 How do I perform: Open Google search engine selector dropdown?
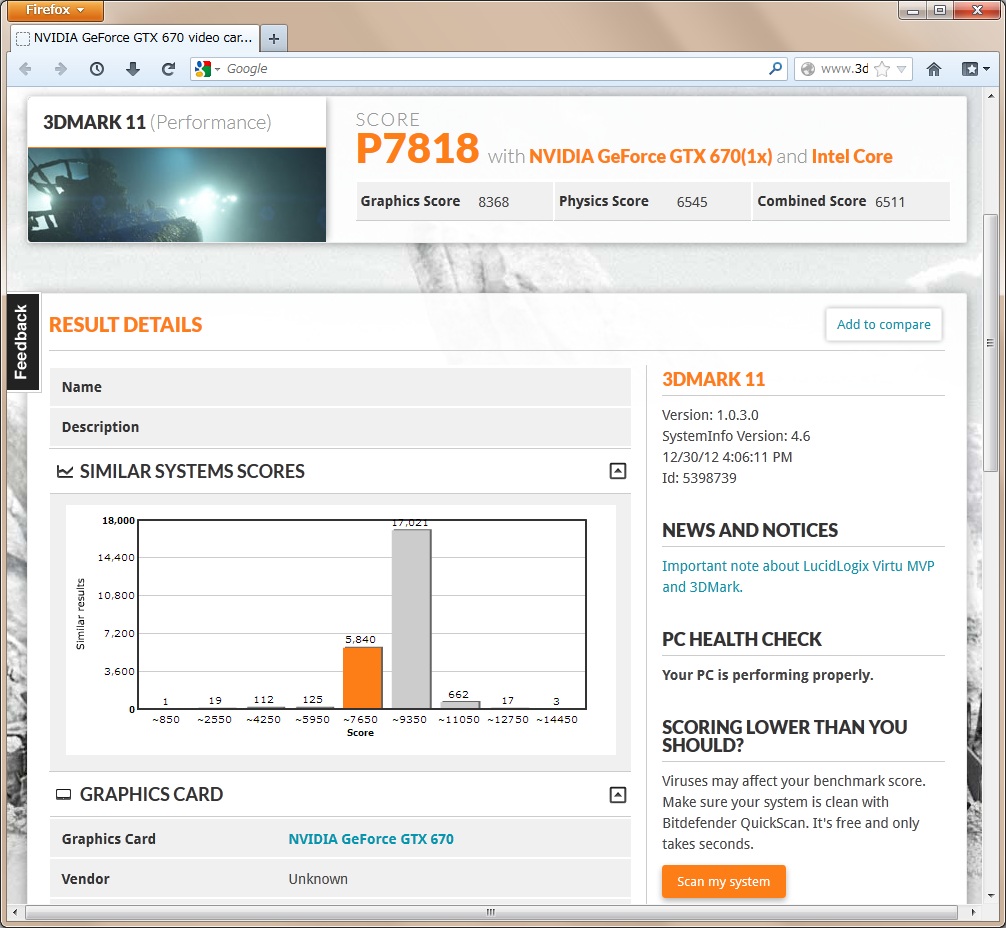208,69
